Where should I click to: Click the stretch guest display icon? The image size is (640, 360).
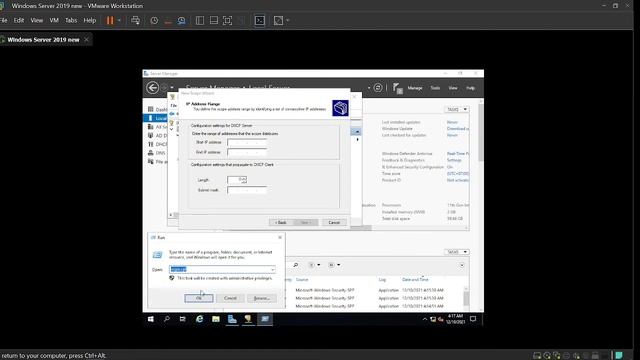278,20
